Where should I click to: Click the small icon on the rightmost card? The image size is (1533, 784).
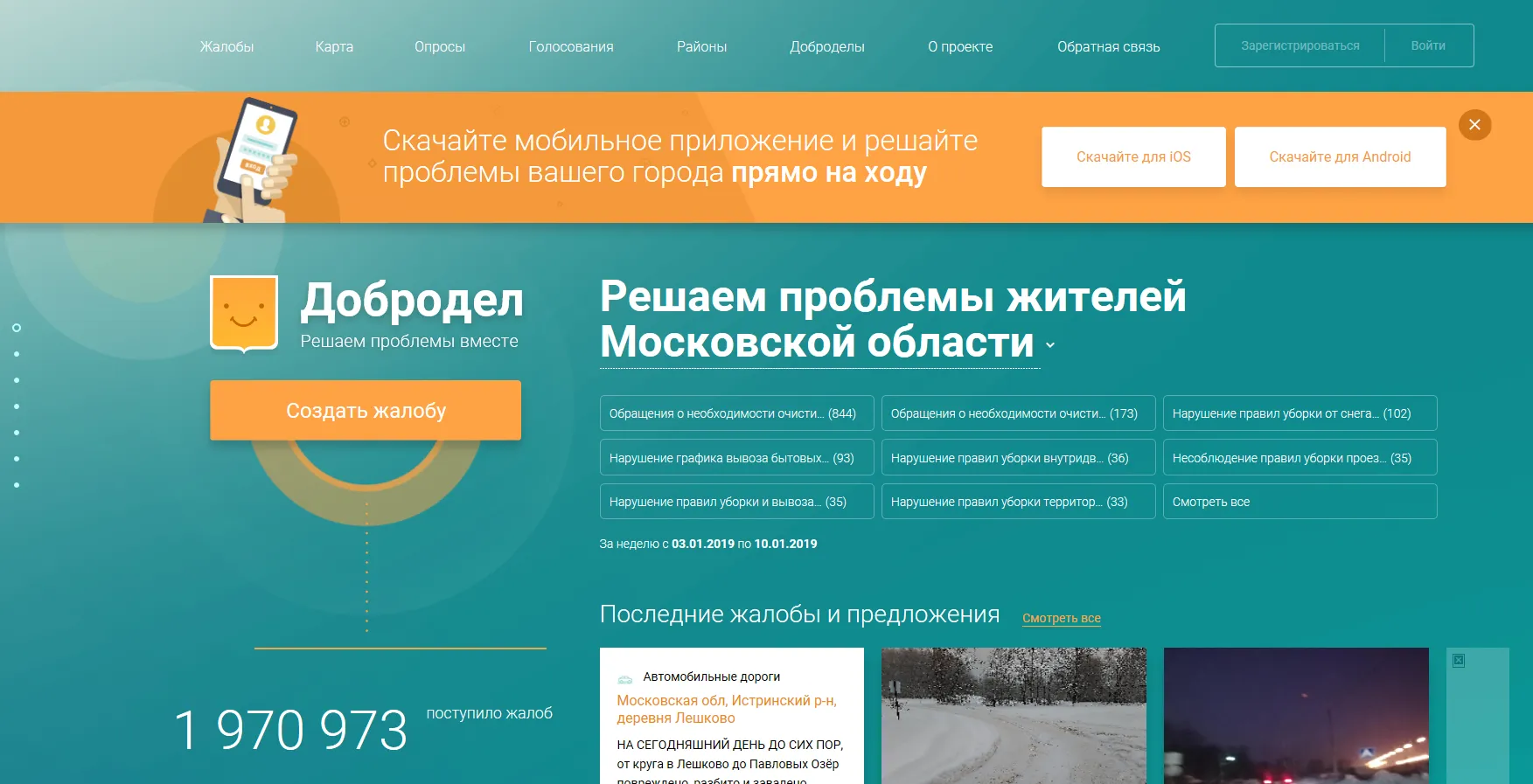(x=1459, y=661)
